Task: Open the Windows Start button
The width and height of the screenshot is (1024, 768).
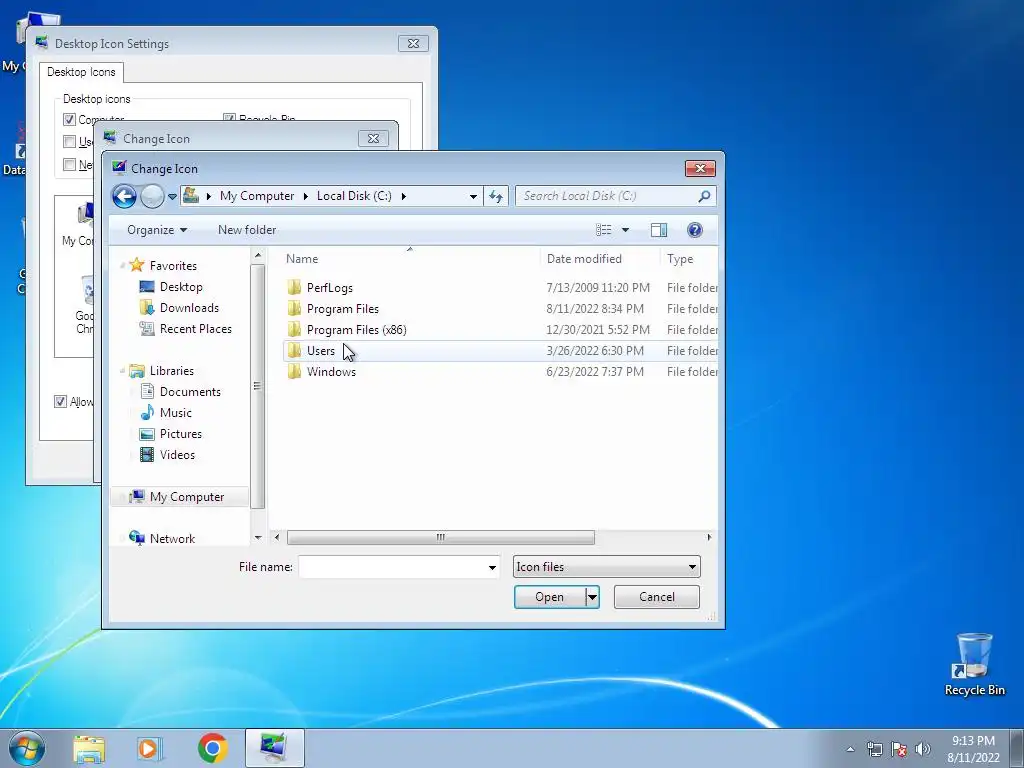Action: tap(27, 748)
